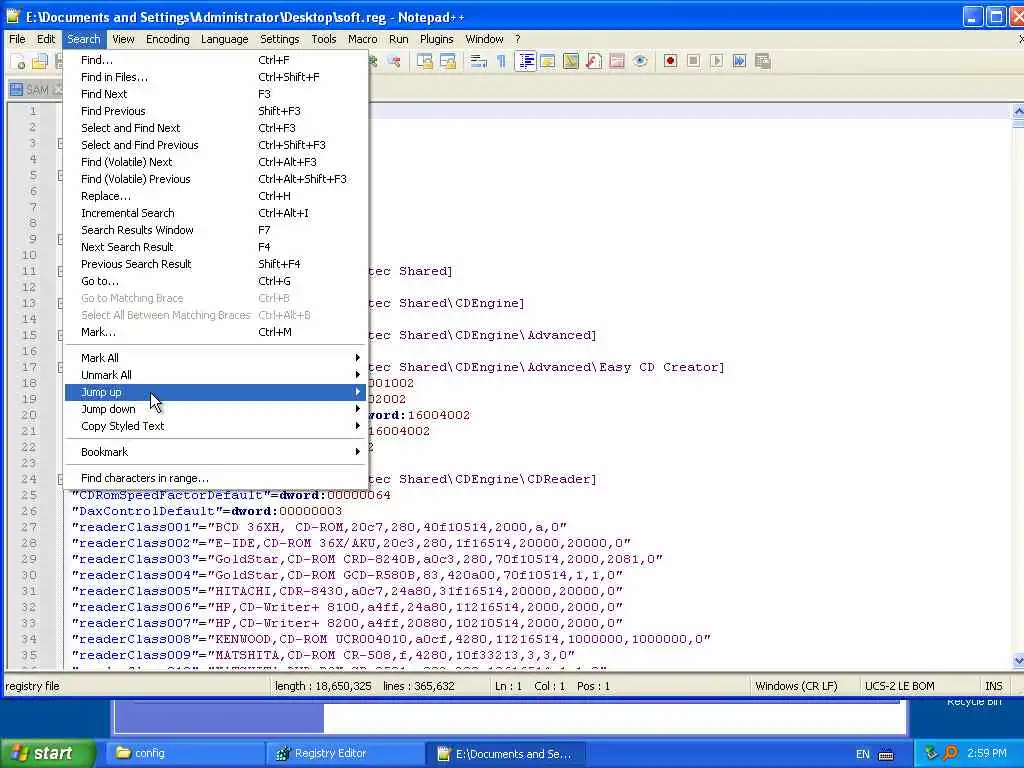
Task: Open the Tools menu
Action: pyautogui.click(x=323, y=39)
